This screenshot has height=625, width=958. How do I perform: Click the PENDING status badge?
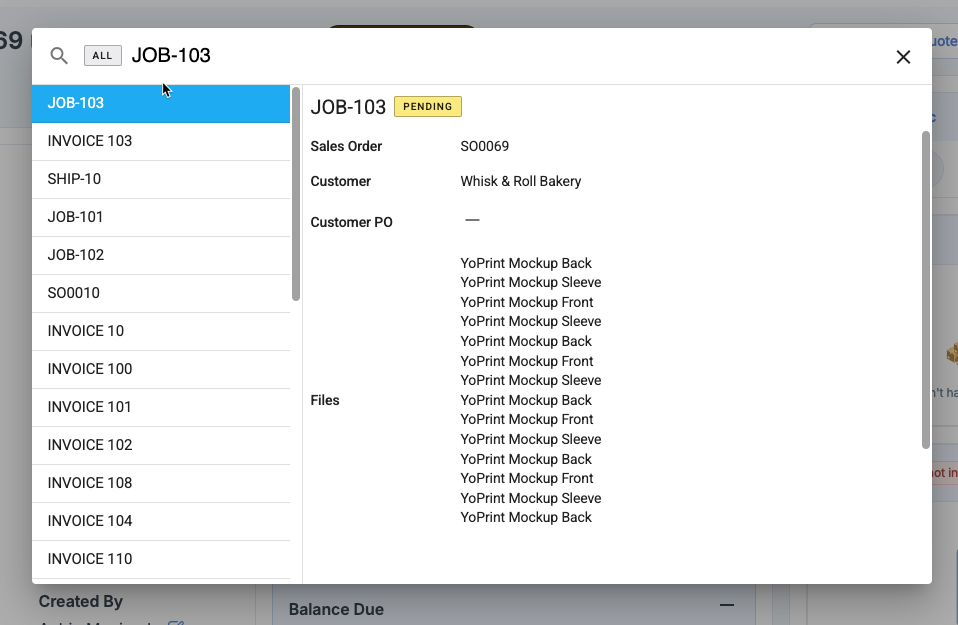pos(427,107)
